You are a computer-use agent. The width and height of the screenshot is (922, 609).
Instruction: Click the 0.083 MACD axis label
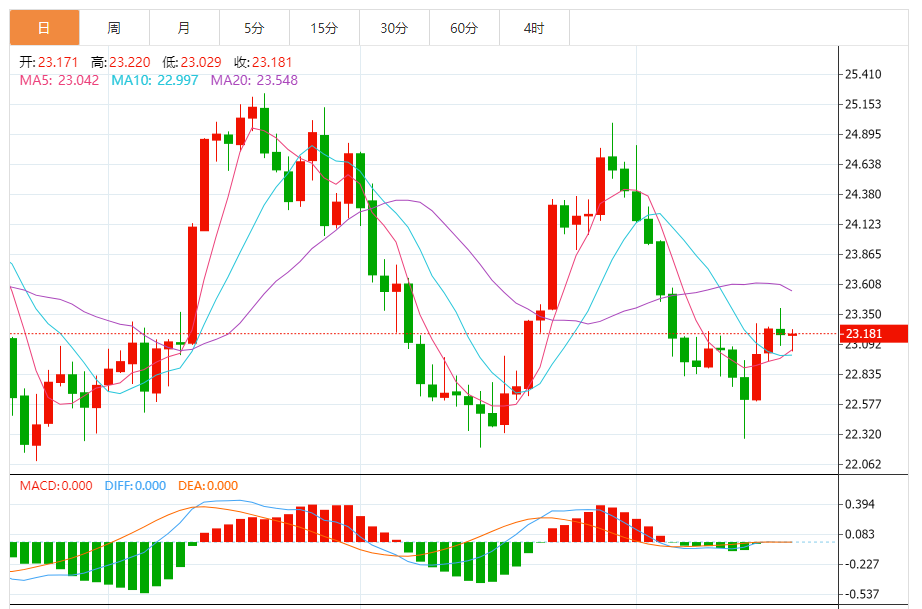point(860,534)
